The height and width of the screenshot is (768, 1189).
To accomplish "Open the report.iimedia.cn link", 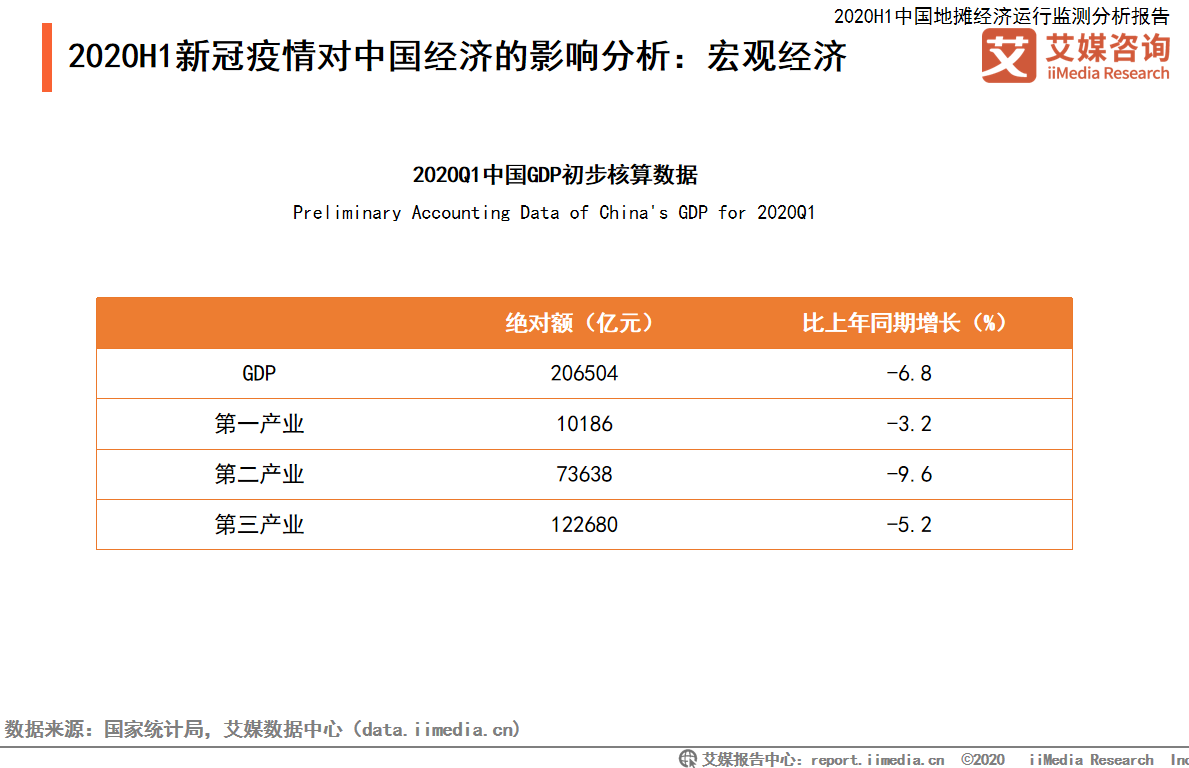I will (x=877, y=760).
